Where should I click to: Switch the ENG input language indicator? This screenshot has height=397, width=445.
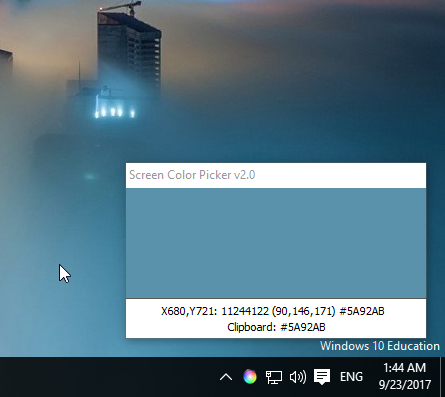pyautogui.click(x=351, y=377)
